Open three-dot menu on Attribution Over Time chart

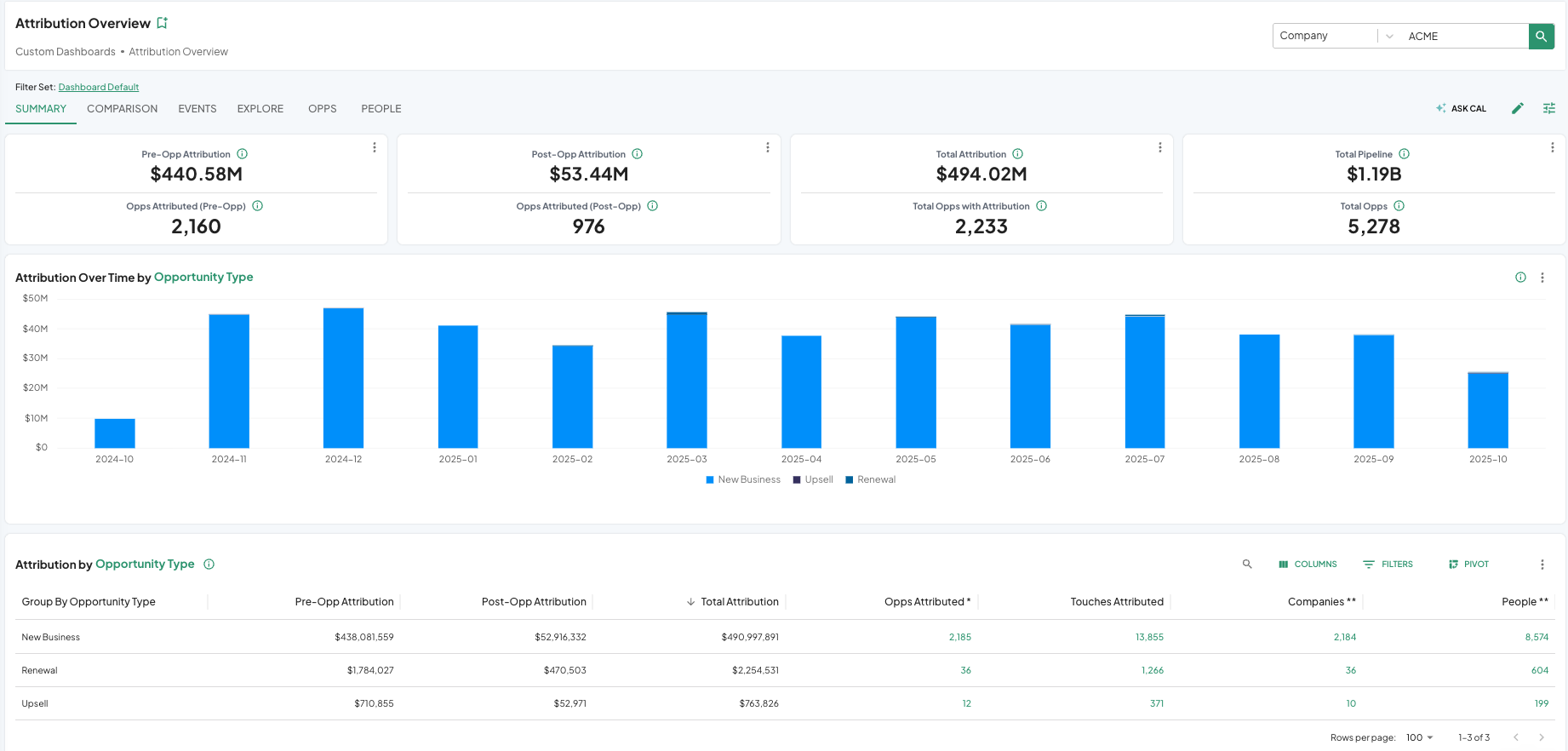[x=1542, y=278]
